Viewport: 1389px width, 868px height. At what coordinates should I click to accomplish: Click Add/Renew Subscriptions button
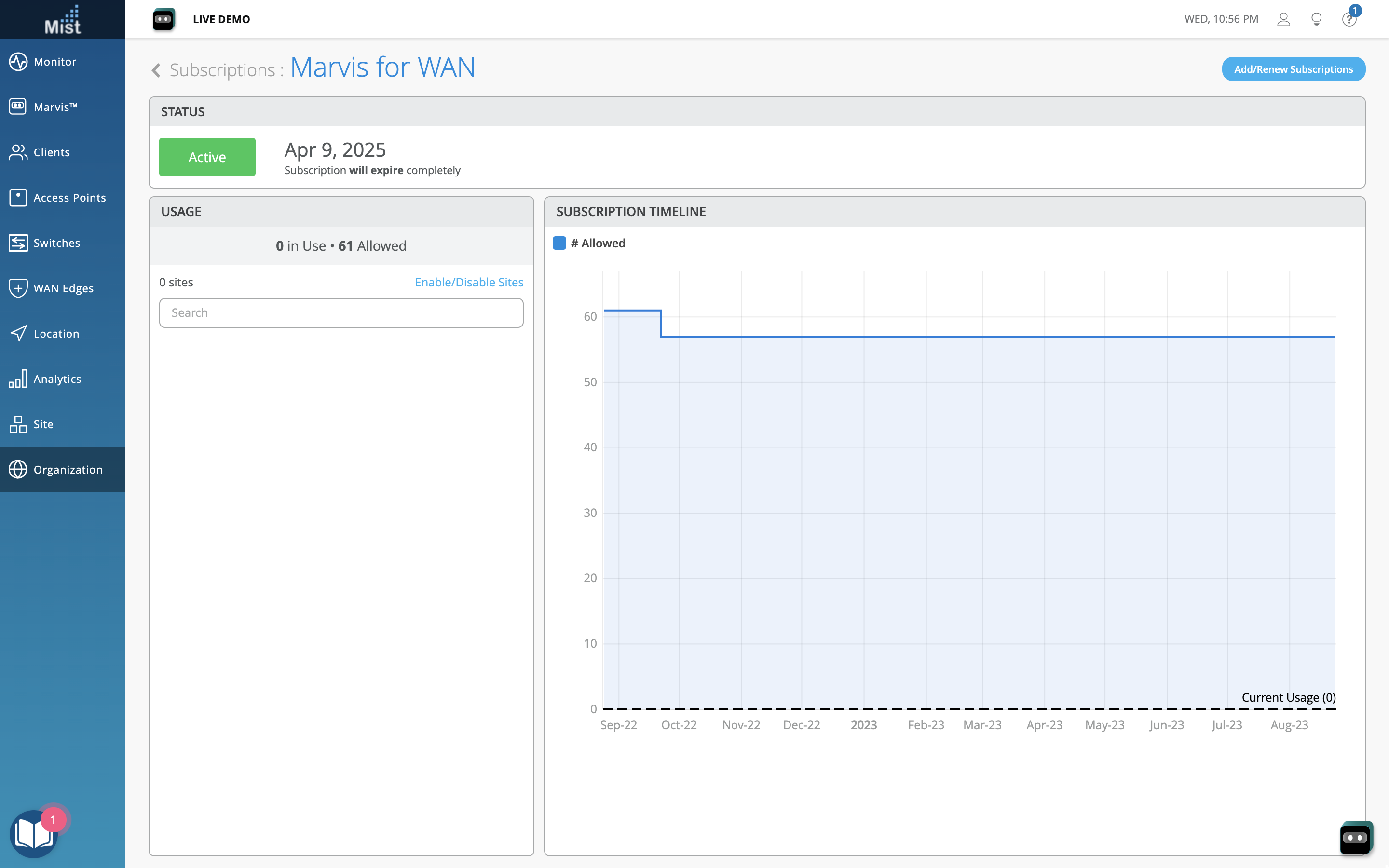(1293, 69)
